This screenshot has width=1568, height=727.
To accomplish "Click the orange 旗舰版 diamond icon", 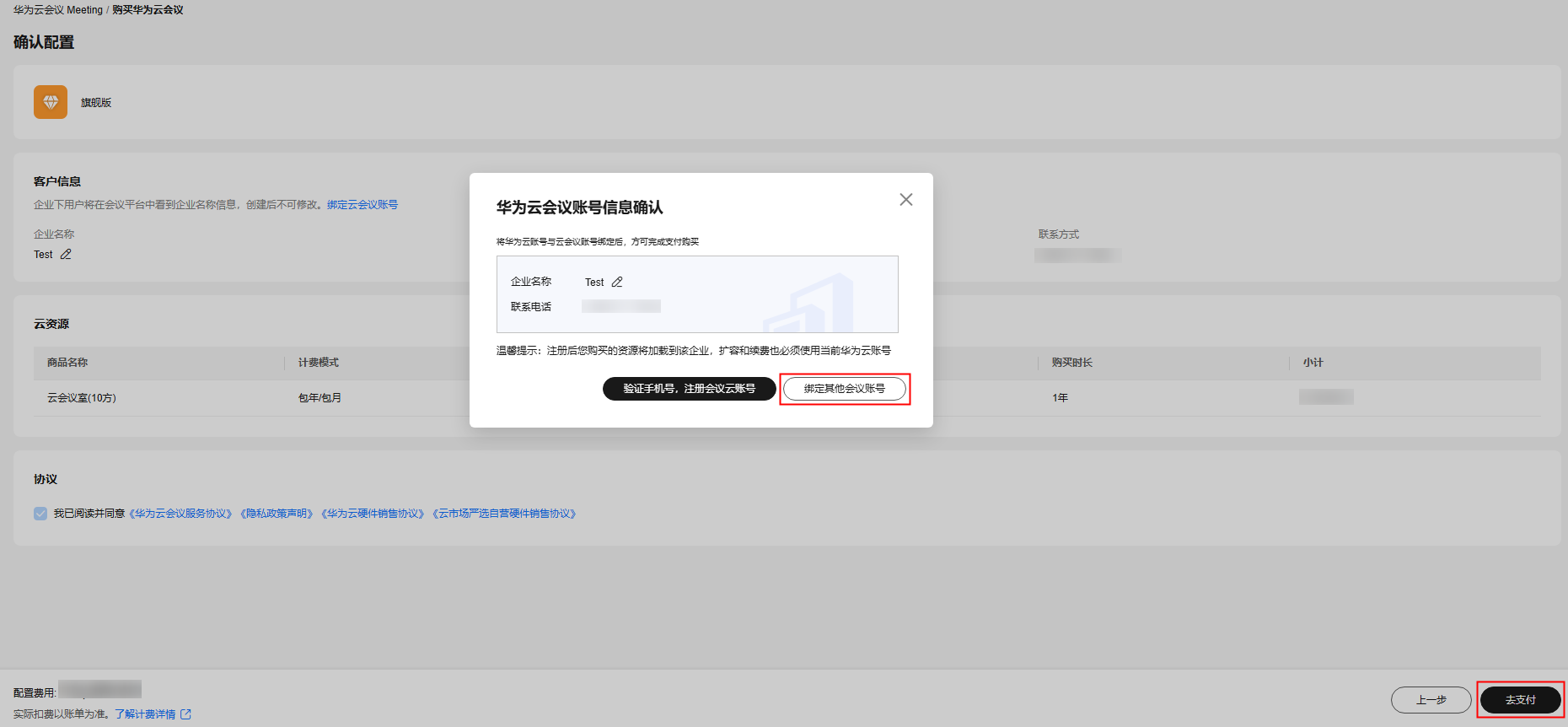I will 51,102.
